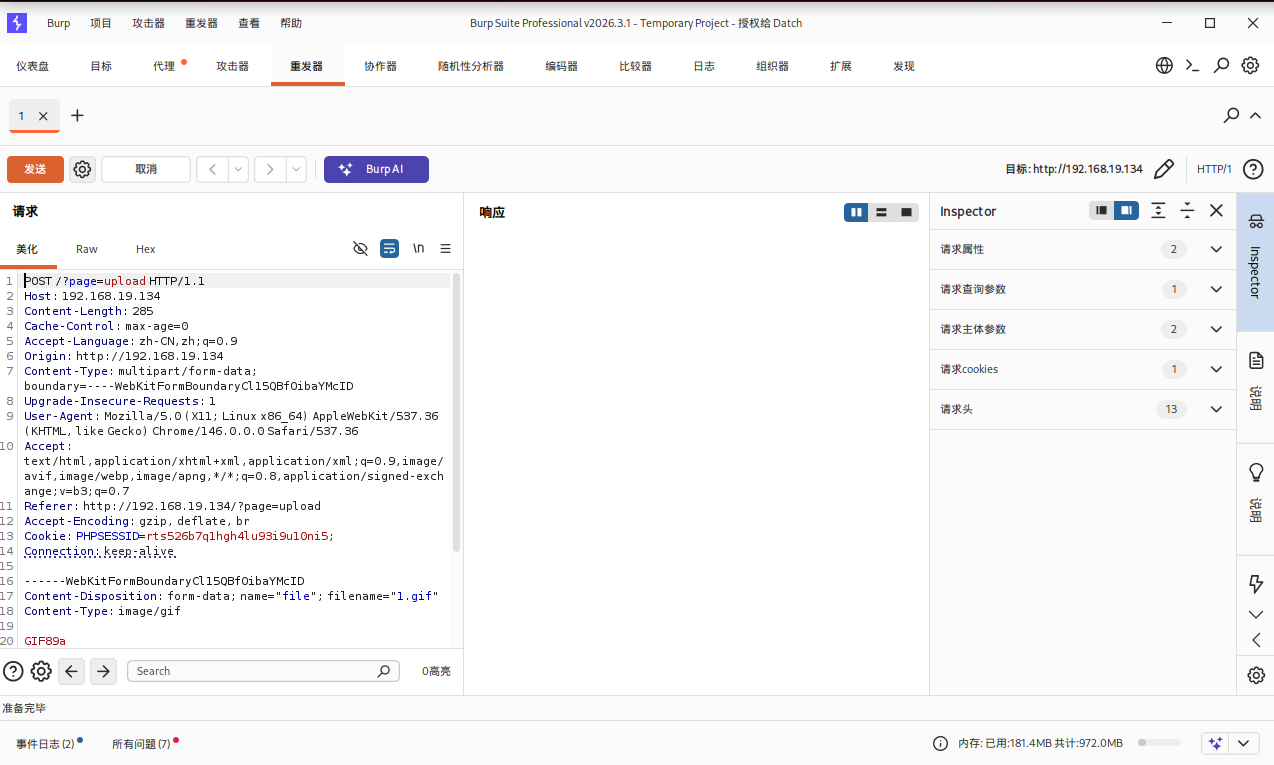Click the orange 发送 button
Image resolution: width=1274 pixels, height=765 pixels.
[x=35, y=169]
